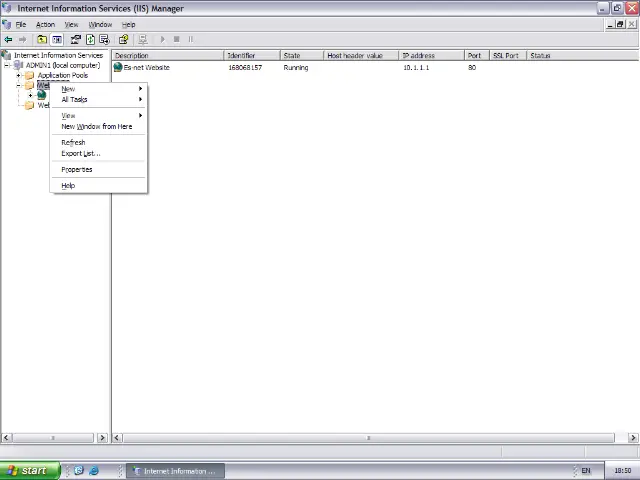Sort by Host header value column
The height and width of the screenshot is (480, 640).
point(361,56)
